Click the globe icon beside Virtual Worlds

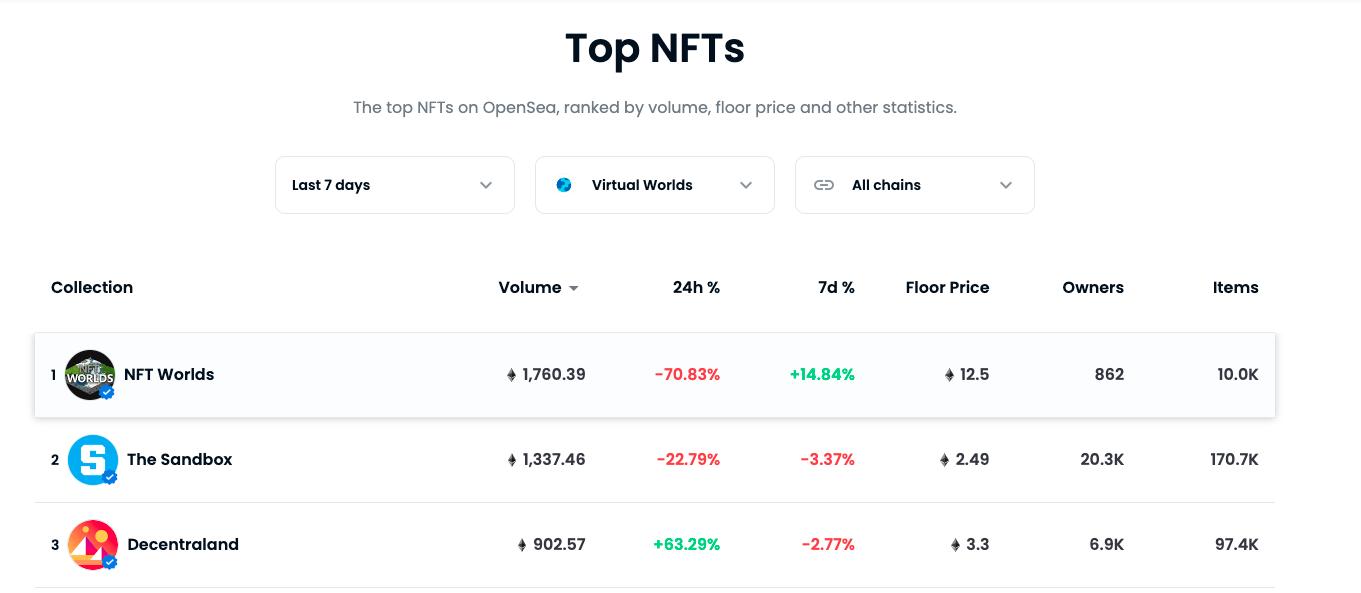click(x=564, y=185)
